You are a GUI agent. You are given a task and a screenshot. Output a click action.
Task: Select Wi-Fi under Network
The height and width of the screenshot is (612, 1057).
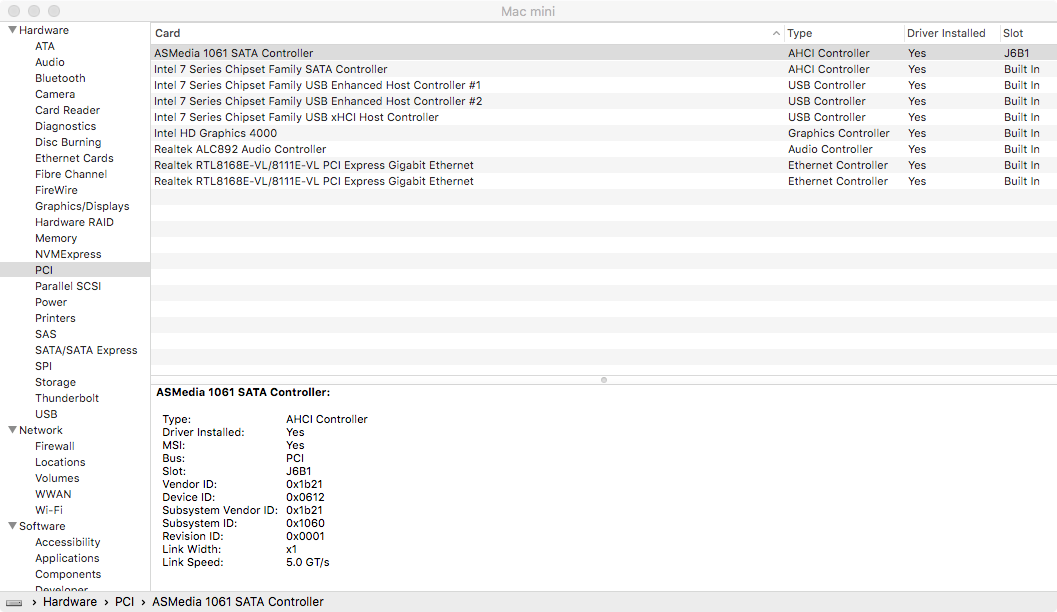pyautogui.click(x=49, y=510)
